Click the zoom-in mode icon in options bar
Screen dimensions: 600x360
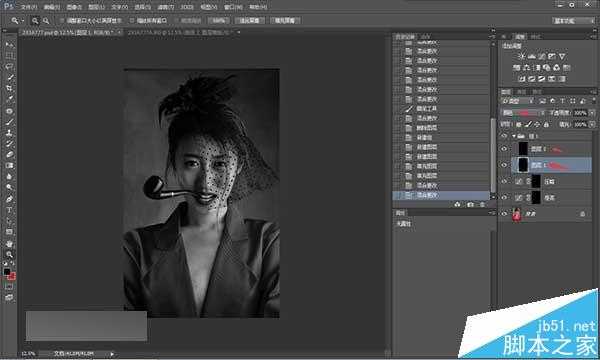tap(35, 21)
